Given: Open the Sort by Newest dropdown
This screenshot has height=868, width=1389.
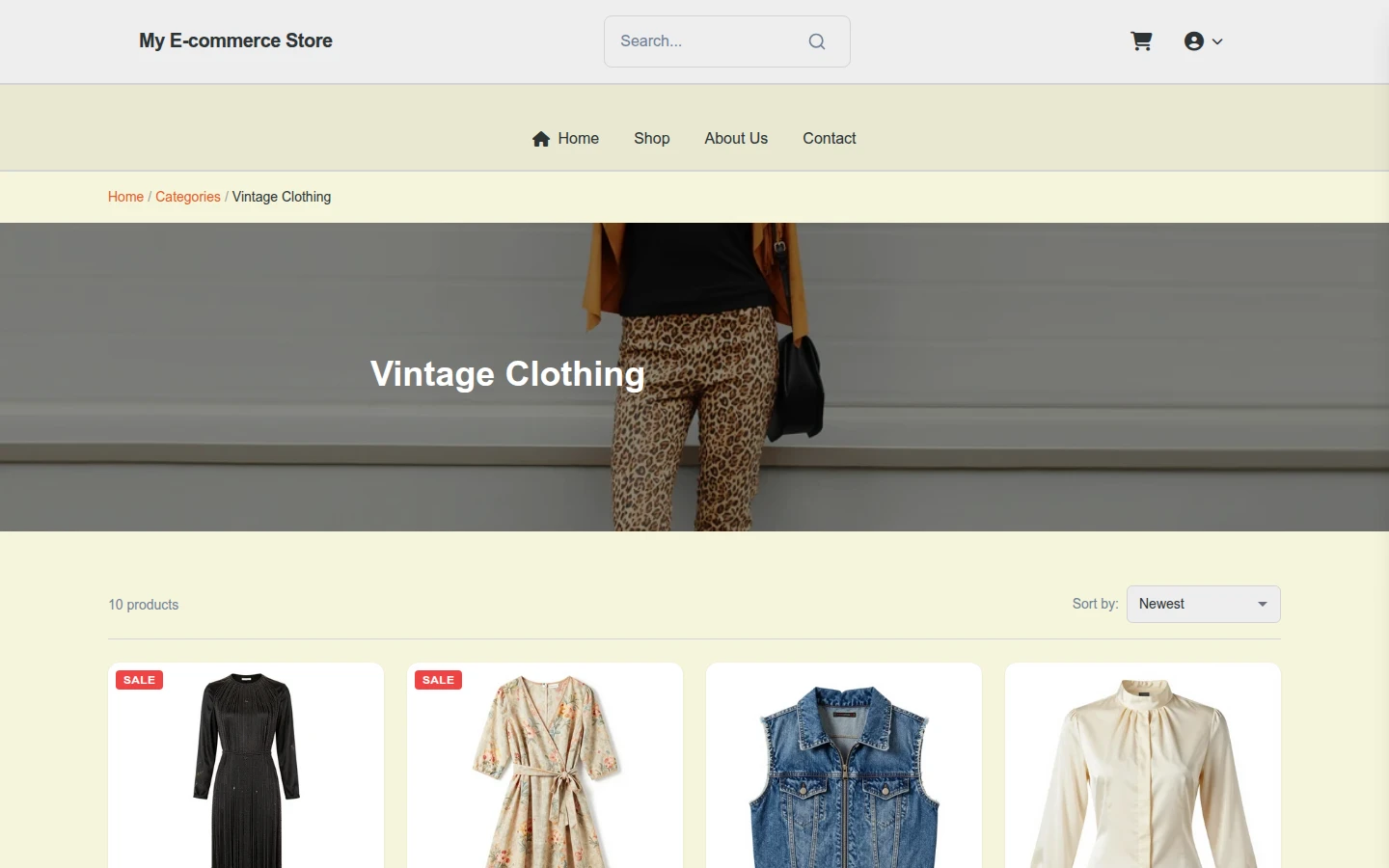Looking at the screenshot, I should coord(1203,604).
